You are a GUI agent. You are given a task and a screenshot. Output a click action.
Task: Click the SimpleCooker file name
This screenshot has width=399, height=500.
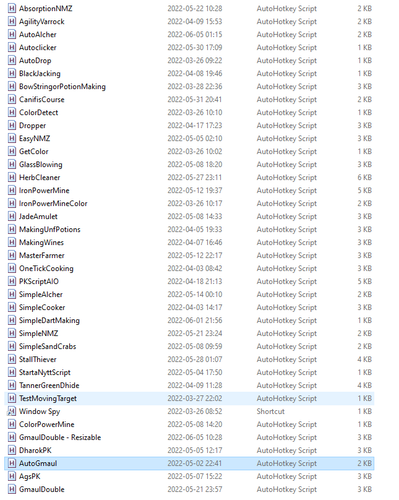[42, 307]
